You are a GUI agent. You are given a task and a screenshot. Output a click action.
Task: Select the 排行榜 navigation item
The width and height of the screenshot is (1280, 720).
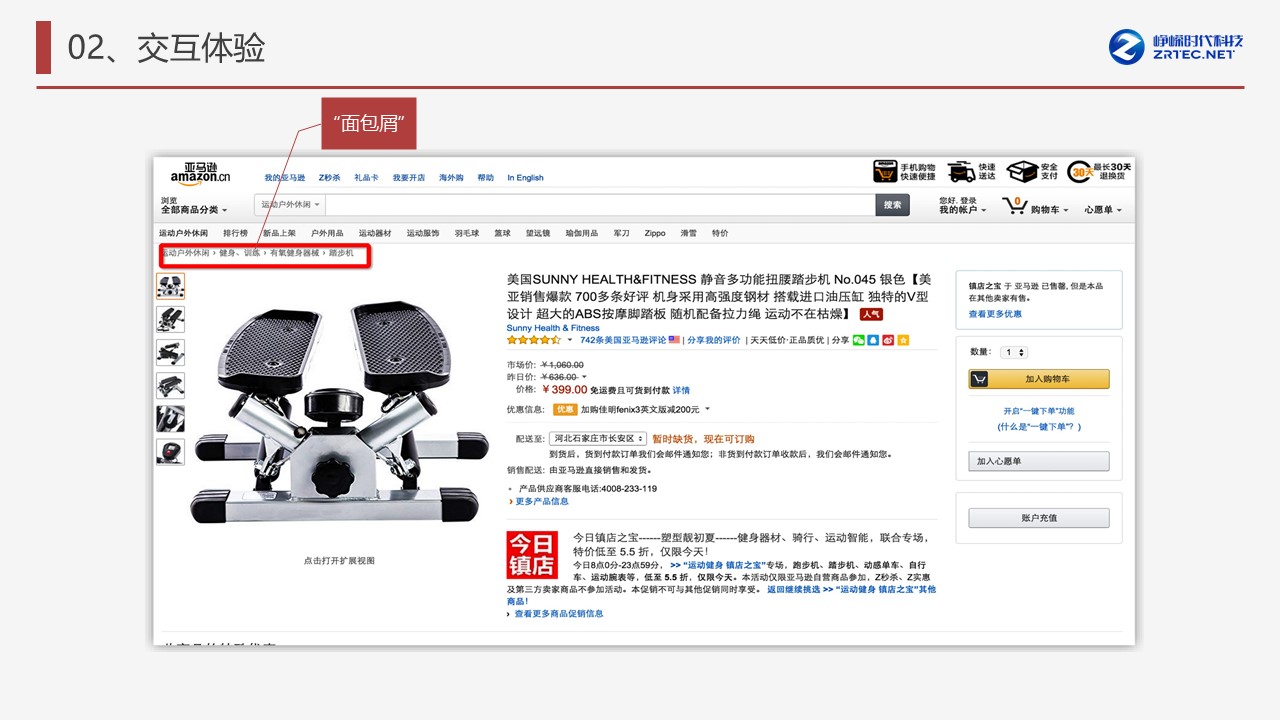(x=235, y=233)
